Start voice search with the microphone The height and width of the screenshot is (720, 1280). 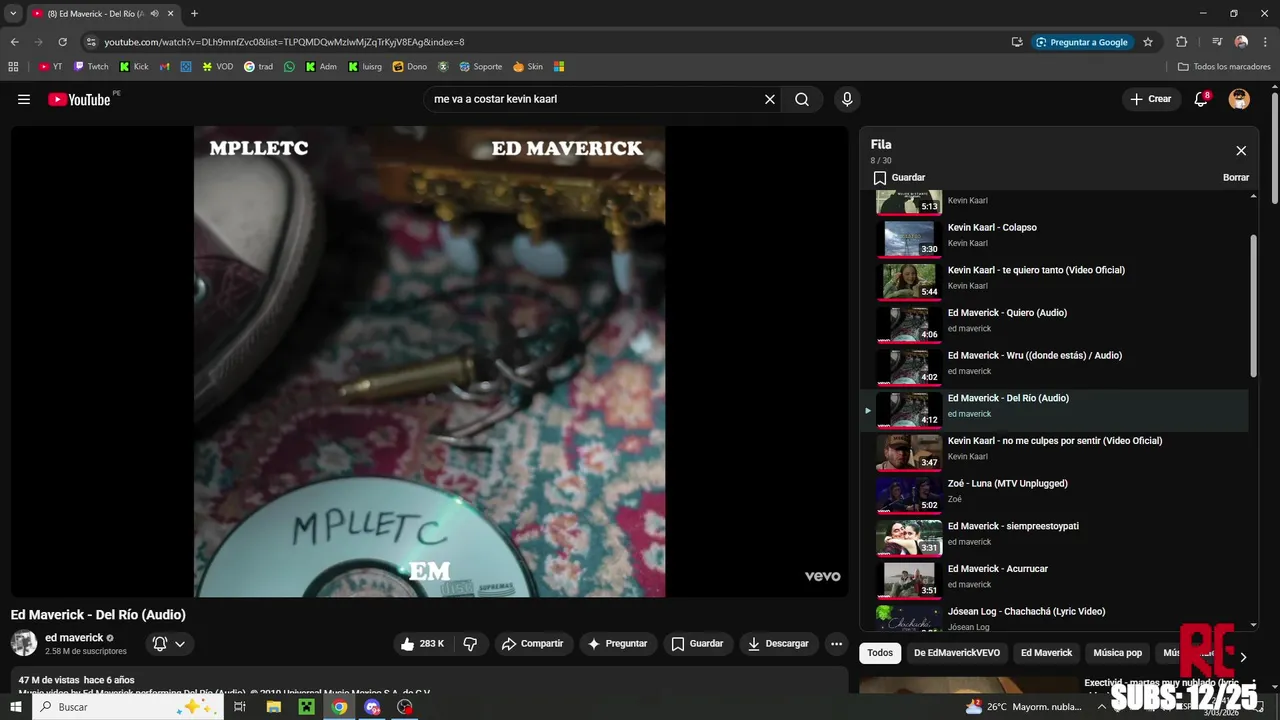point(847,99)
